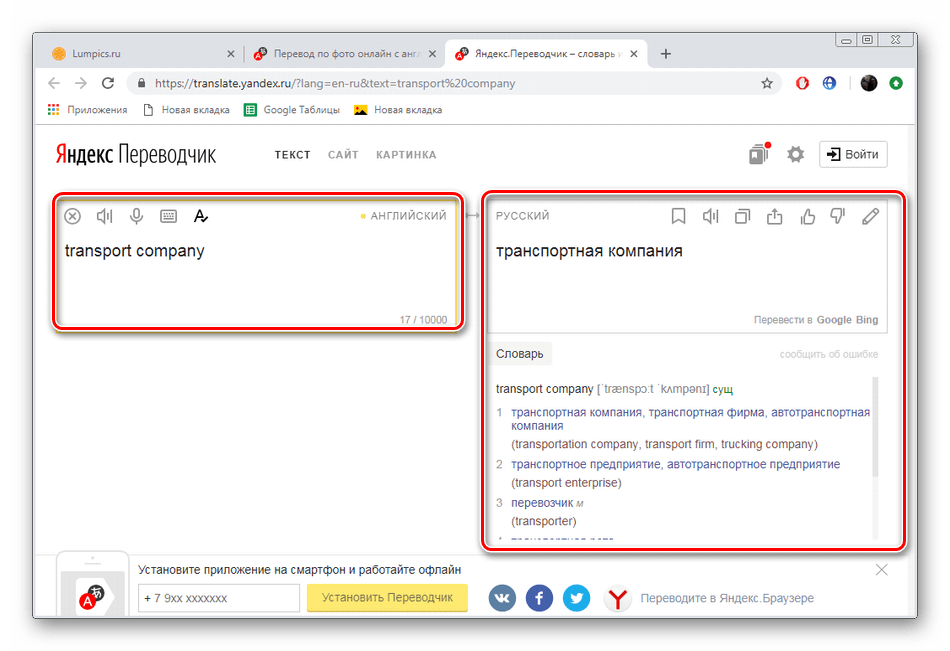Open the red Opera-style extension icon
Screen dimensions: 950x651
point(802,84)
